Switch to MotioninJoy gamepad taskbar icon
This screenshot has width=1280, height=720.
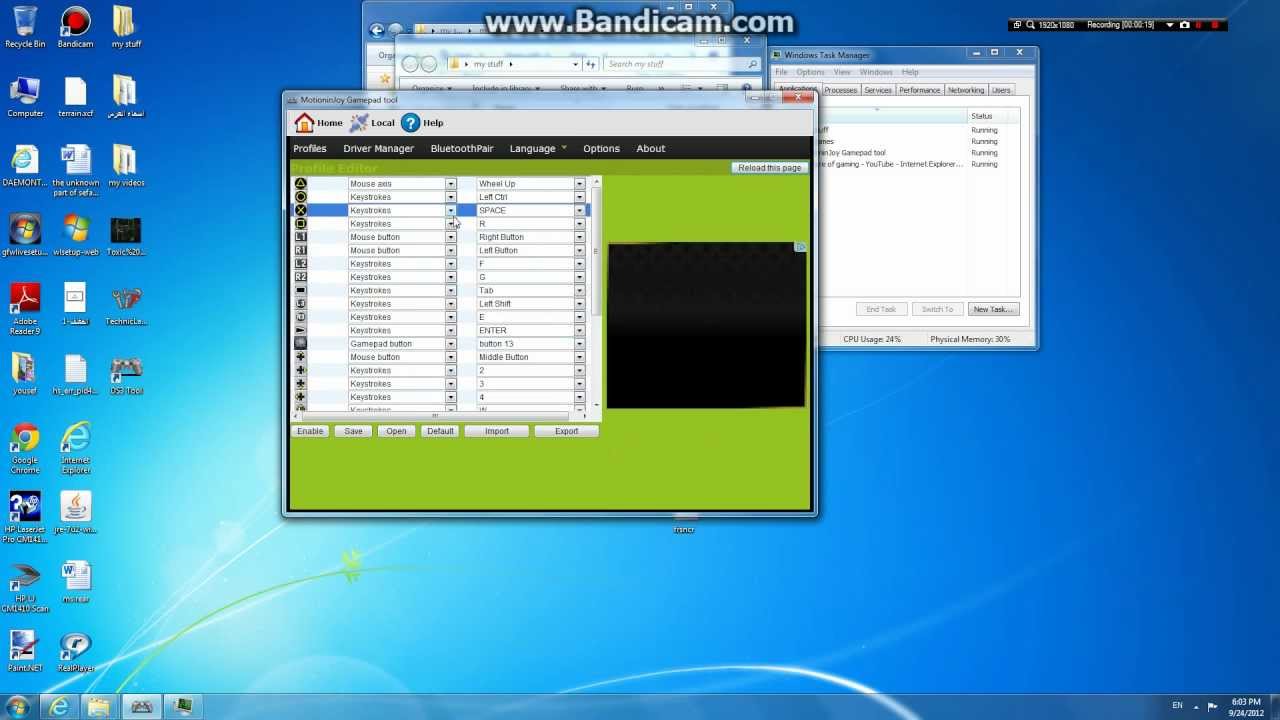click(x=142, y=707)
